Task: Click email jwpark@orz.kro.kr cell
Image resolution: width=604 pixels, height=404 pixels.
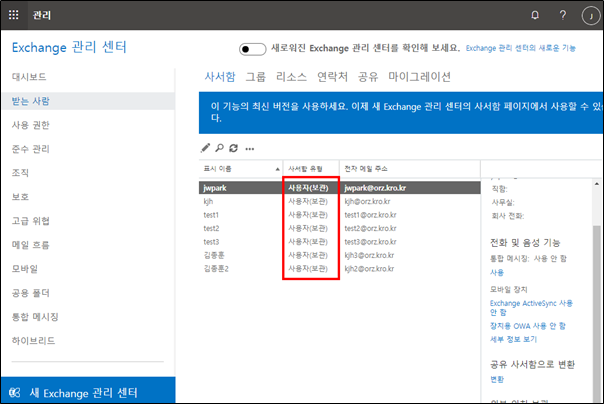Action: [375, 188]
